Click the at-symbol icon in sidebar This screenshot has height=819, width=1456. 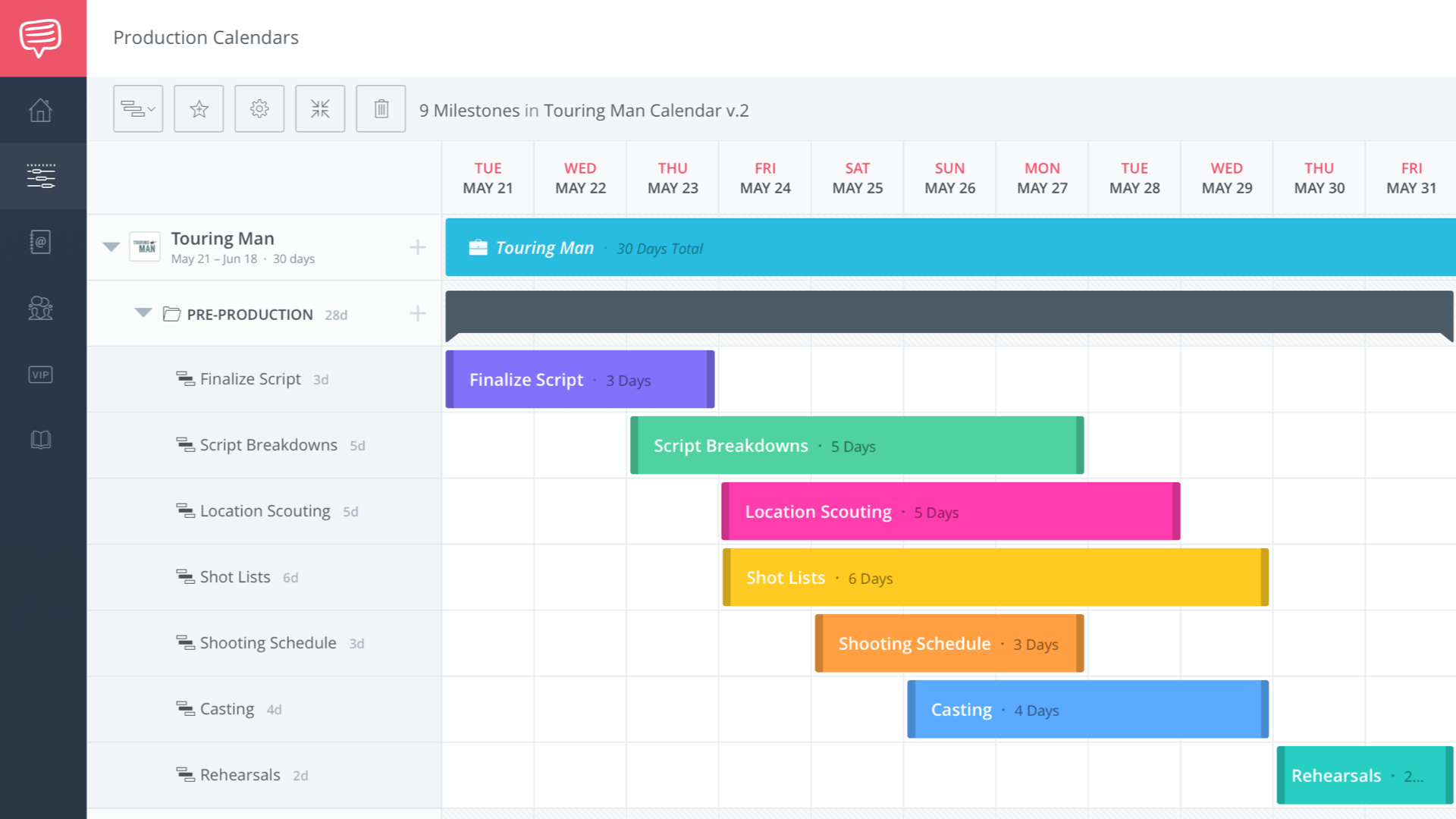point(40,242)
